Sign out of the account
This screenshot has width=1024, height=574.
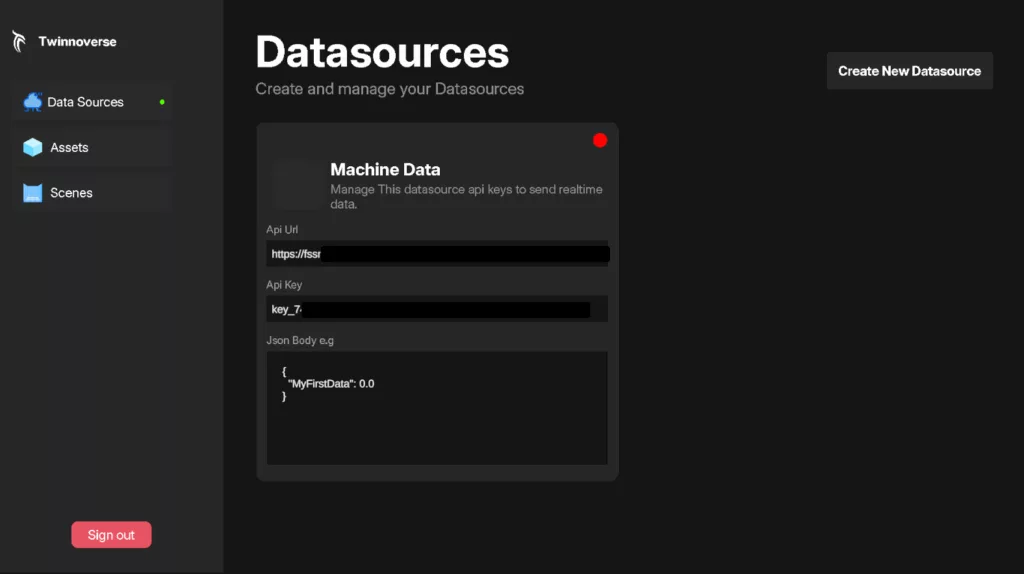point(111,535)
